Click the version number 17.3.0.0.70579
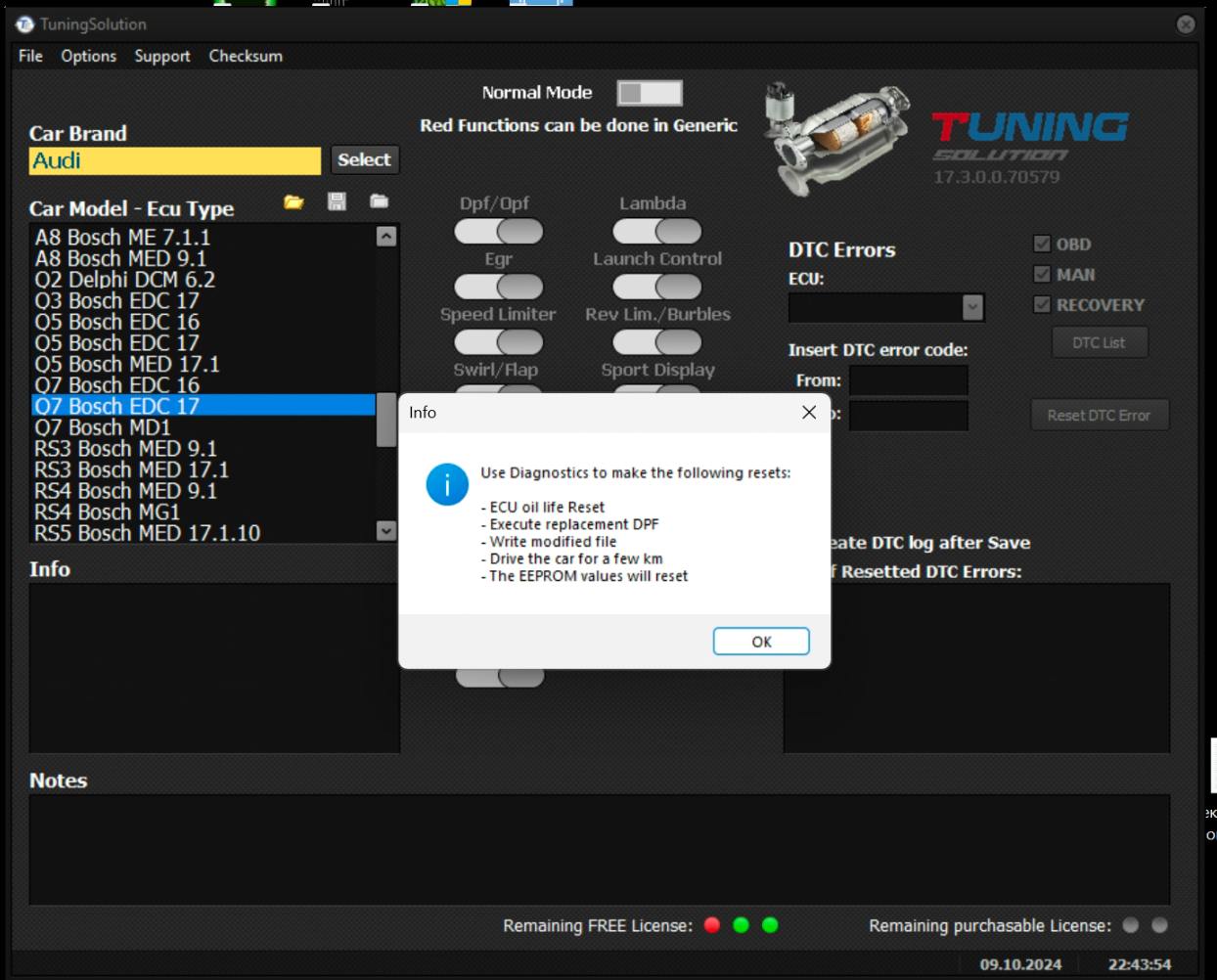 tap(996, 177)
